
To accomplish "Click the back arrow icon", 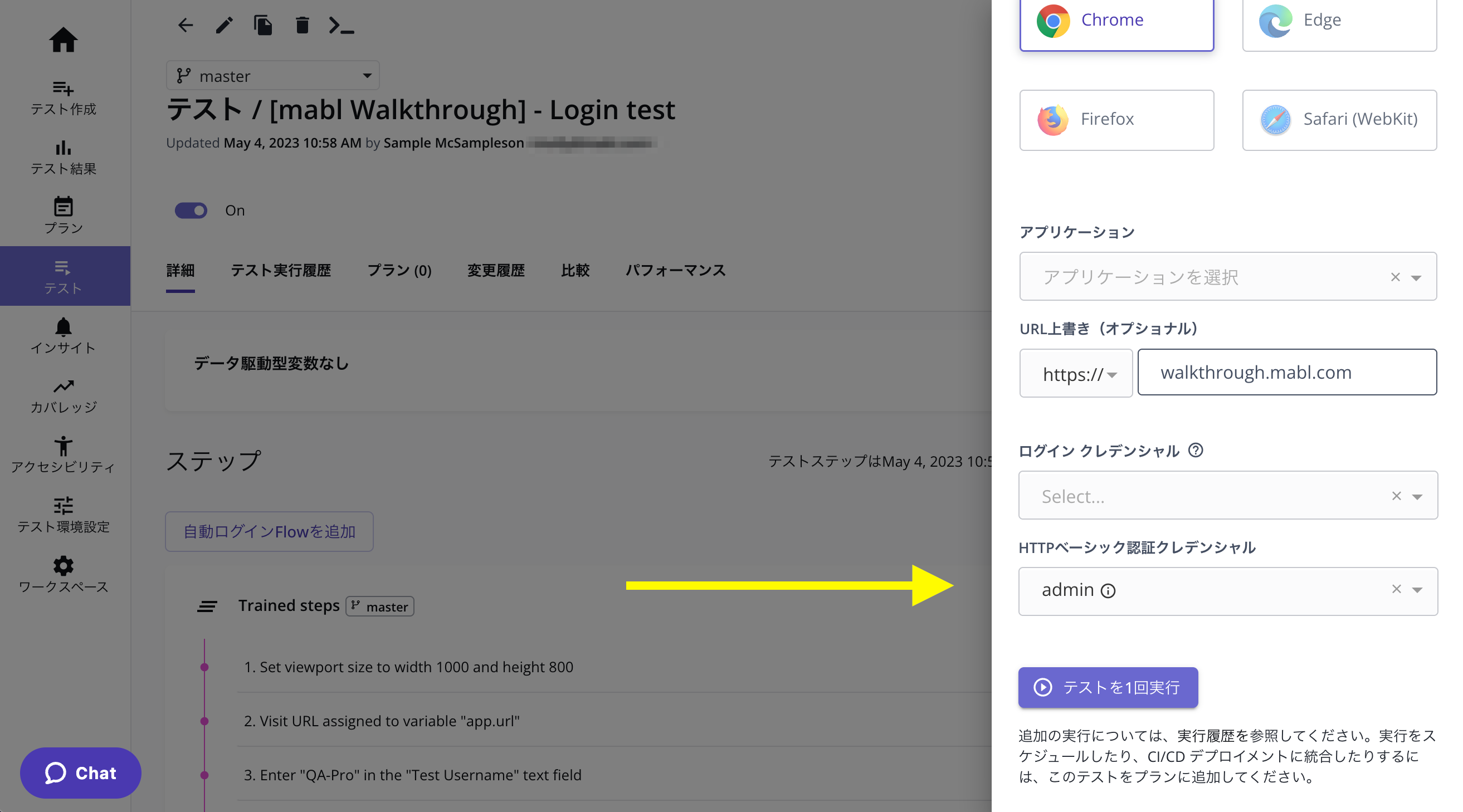I will click(x=185, y=26).
